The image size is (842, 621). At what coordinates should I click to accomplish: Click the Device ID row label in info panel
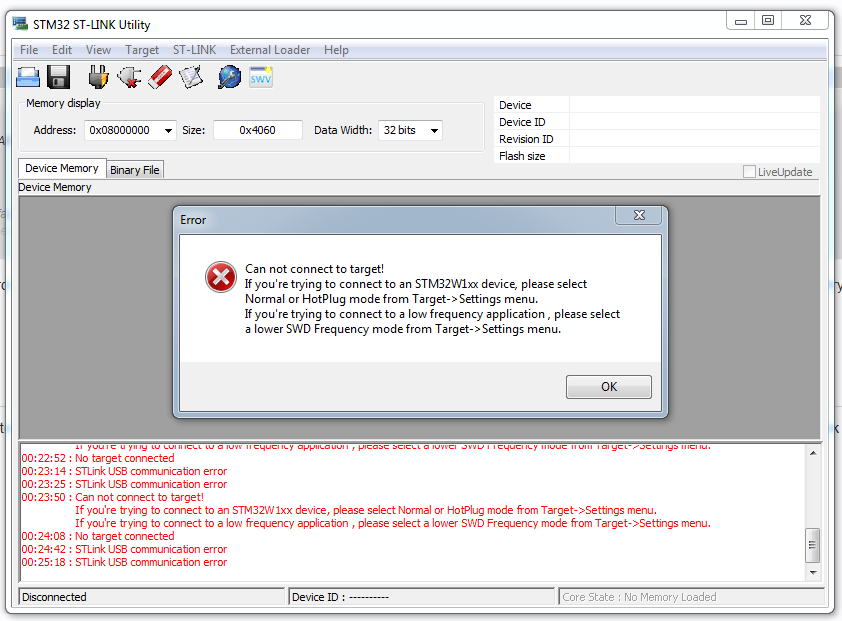(522, 122)
